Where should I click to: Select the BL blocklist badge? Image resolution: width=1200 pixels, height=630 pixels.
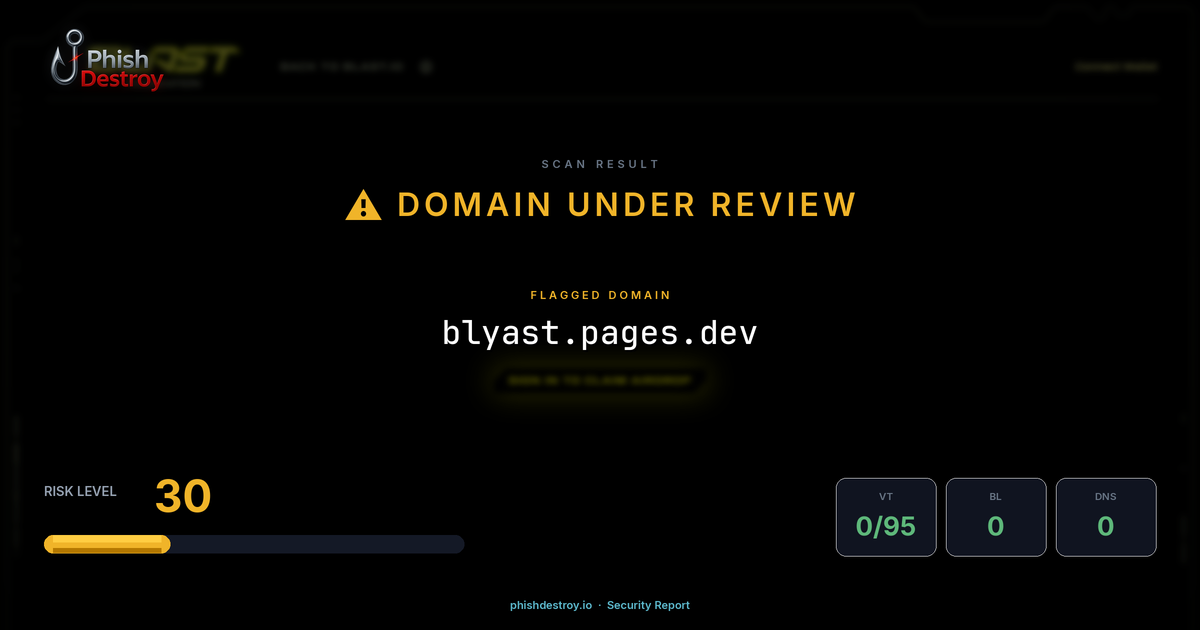pyautogui.click(x=996, y=516)
